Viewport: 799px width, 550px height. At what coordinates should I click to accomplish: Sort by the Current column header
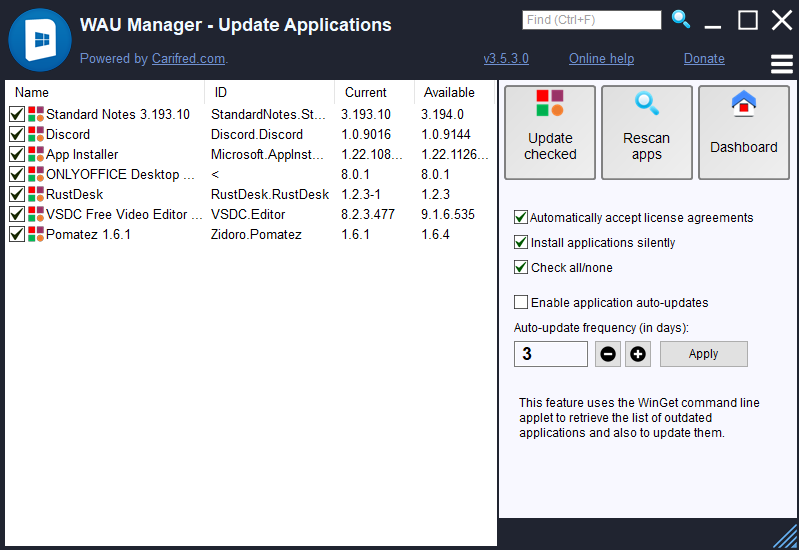point(374,92)
